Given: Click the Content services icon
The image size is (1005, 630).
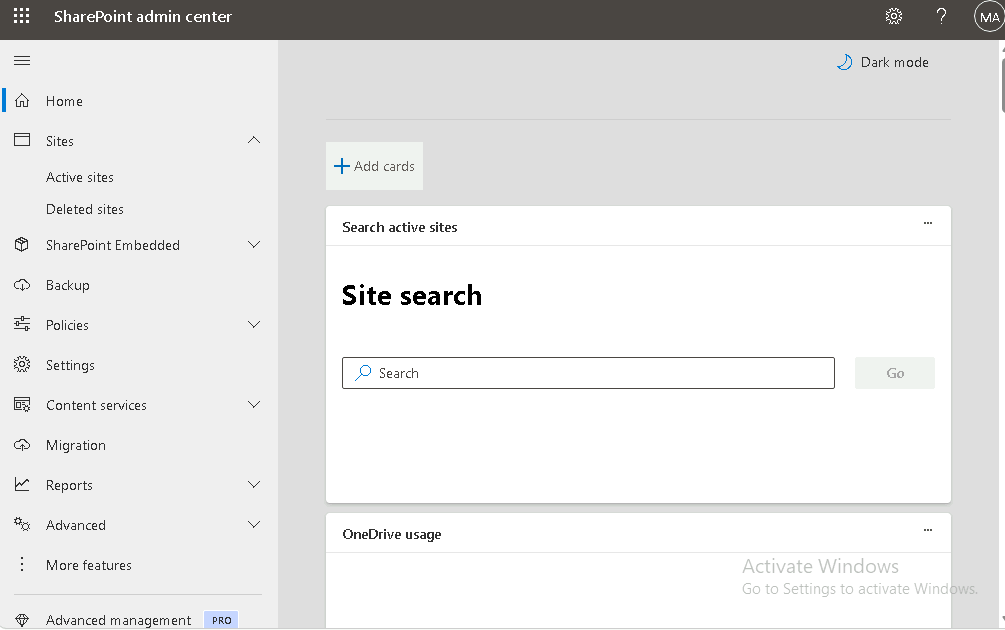Looking at the screenshot, I should click(x=22, y=404).
